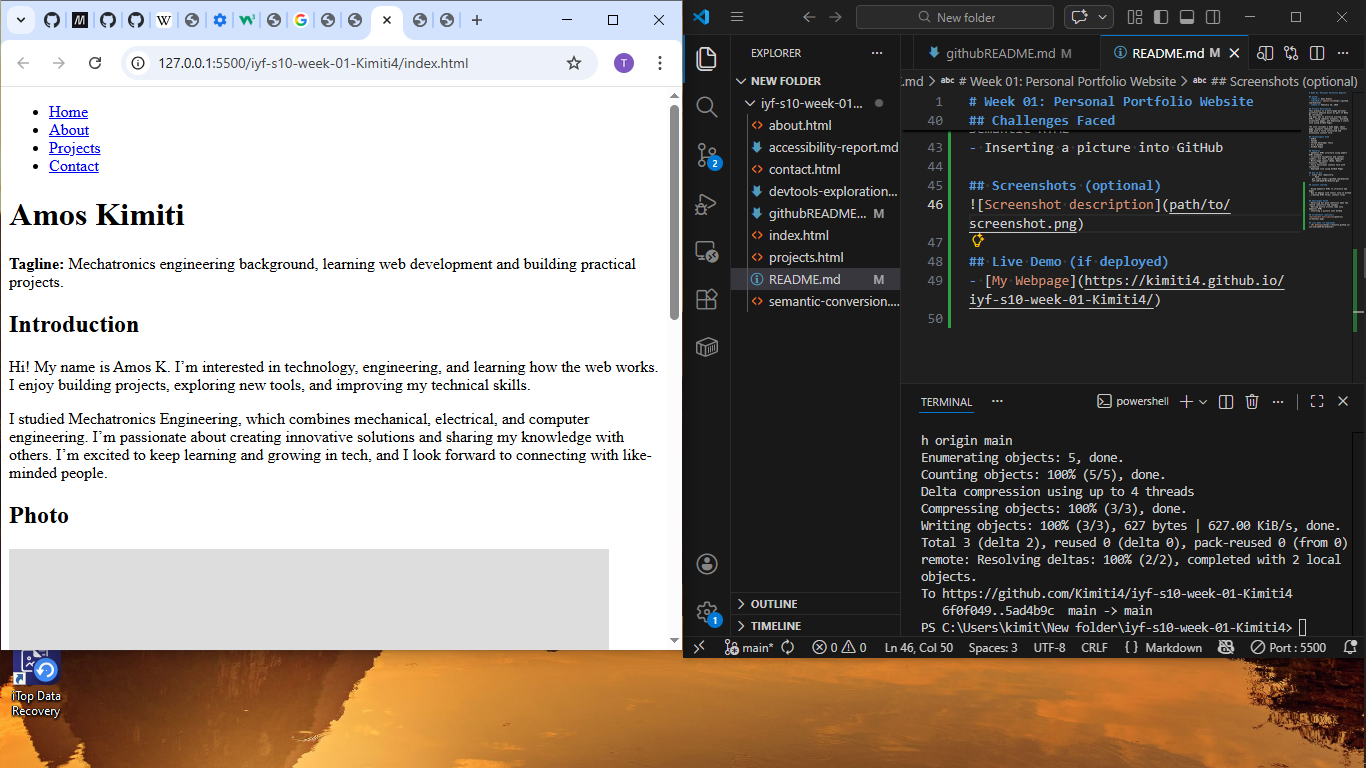This screenshot has height=768, width=1366.
Task: Expand the OUTLINE section
Action: click(x=774, y=604)
